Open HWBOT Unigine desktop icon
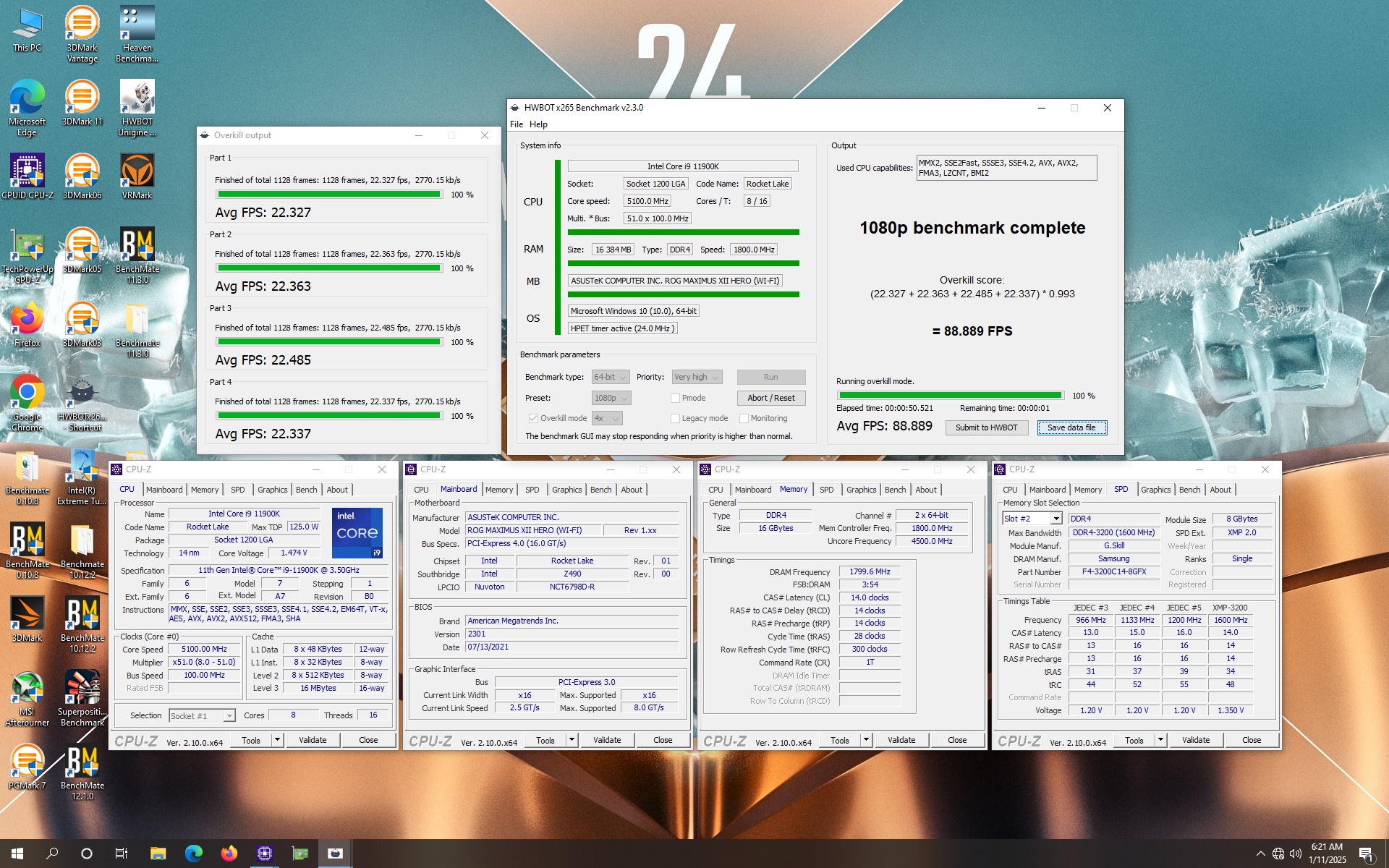Viewport: 1389px width, 868px height. tap(137, 108)
